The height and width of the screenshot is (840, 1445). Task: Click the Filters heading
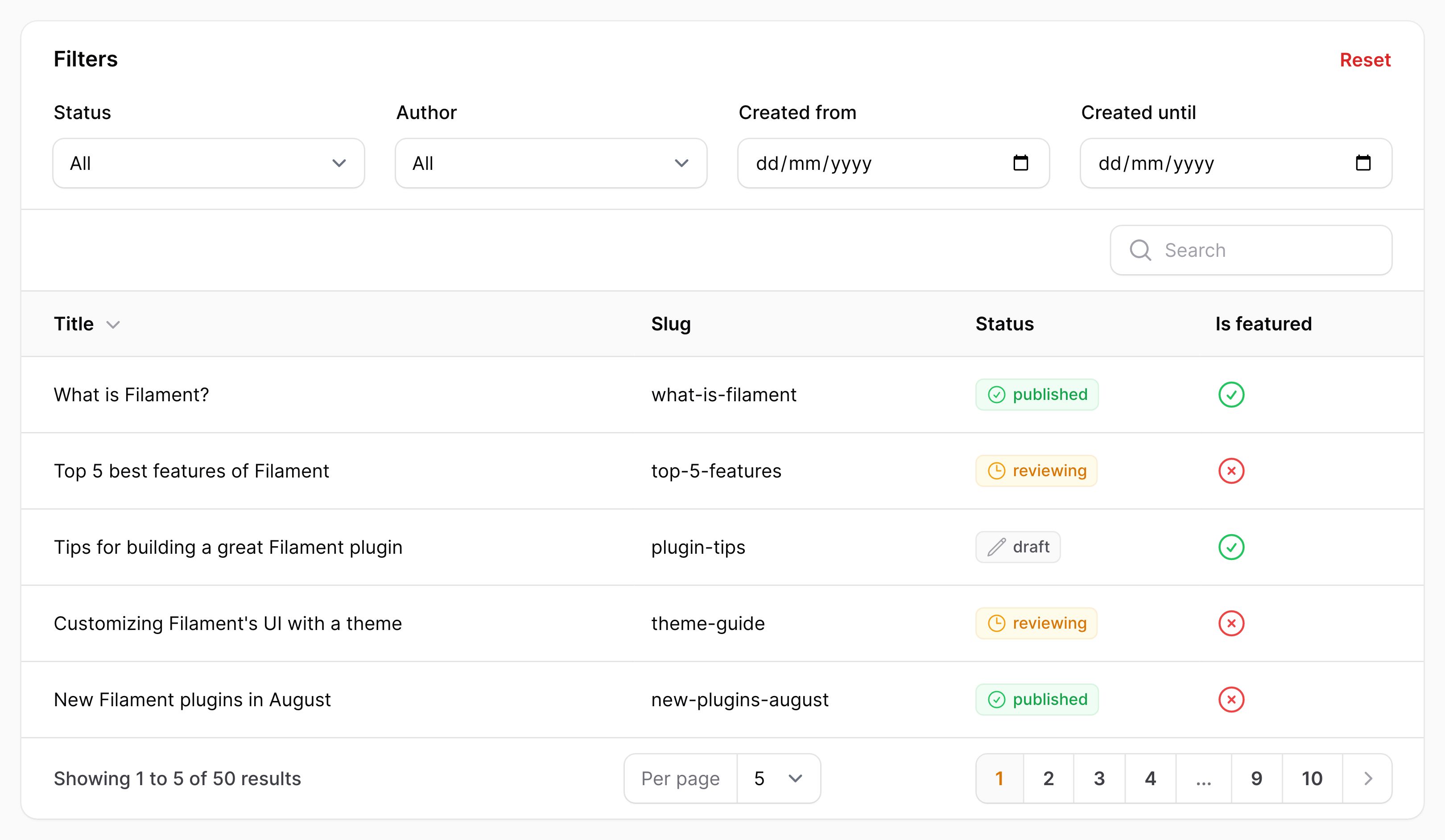86,59
